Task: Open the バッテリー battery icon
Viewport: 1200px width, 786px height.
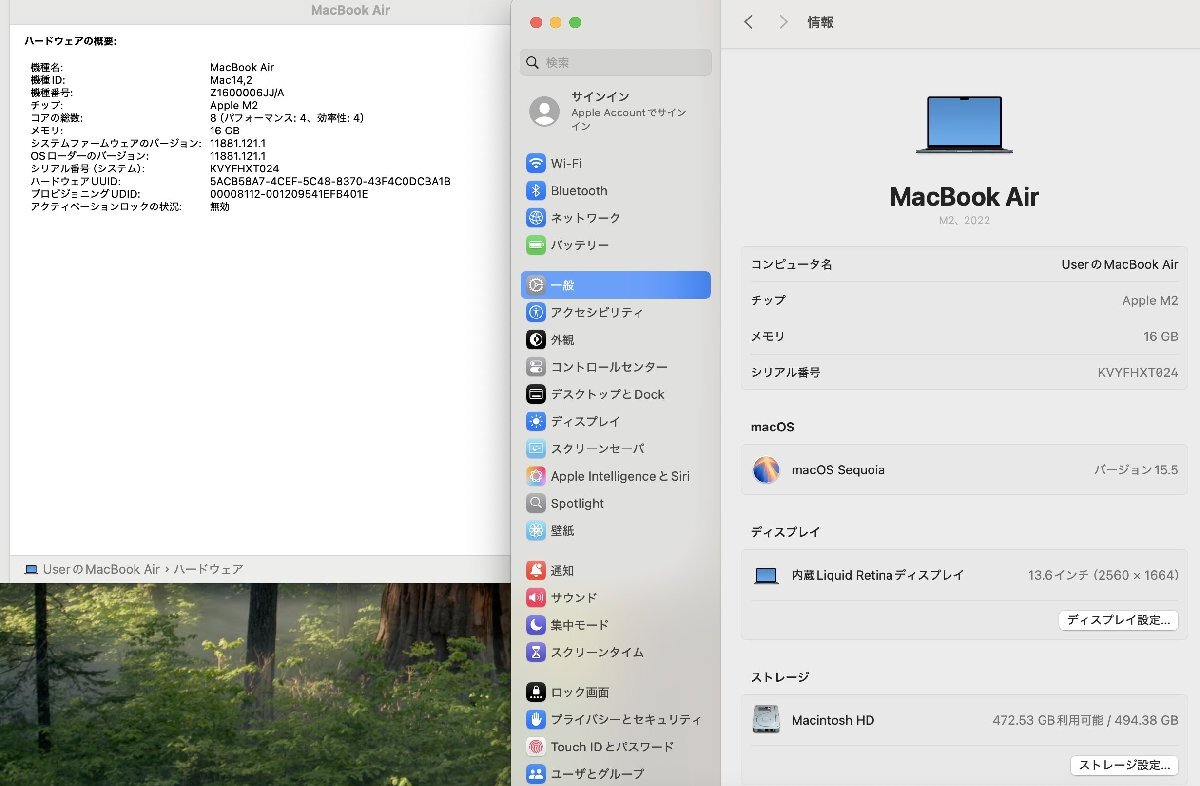Action: tap(536, 245)
